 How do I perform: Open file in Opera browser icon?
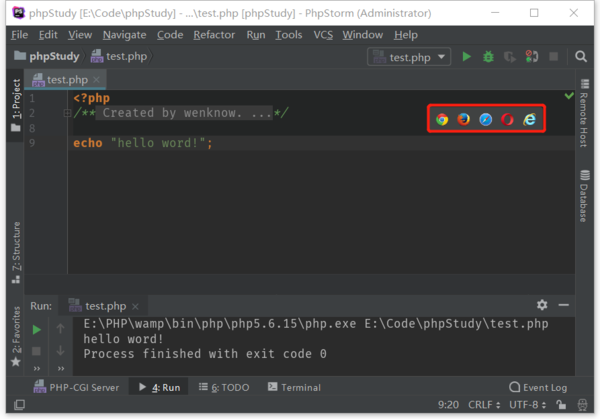[x=507, y=119]
